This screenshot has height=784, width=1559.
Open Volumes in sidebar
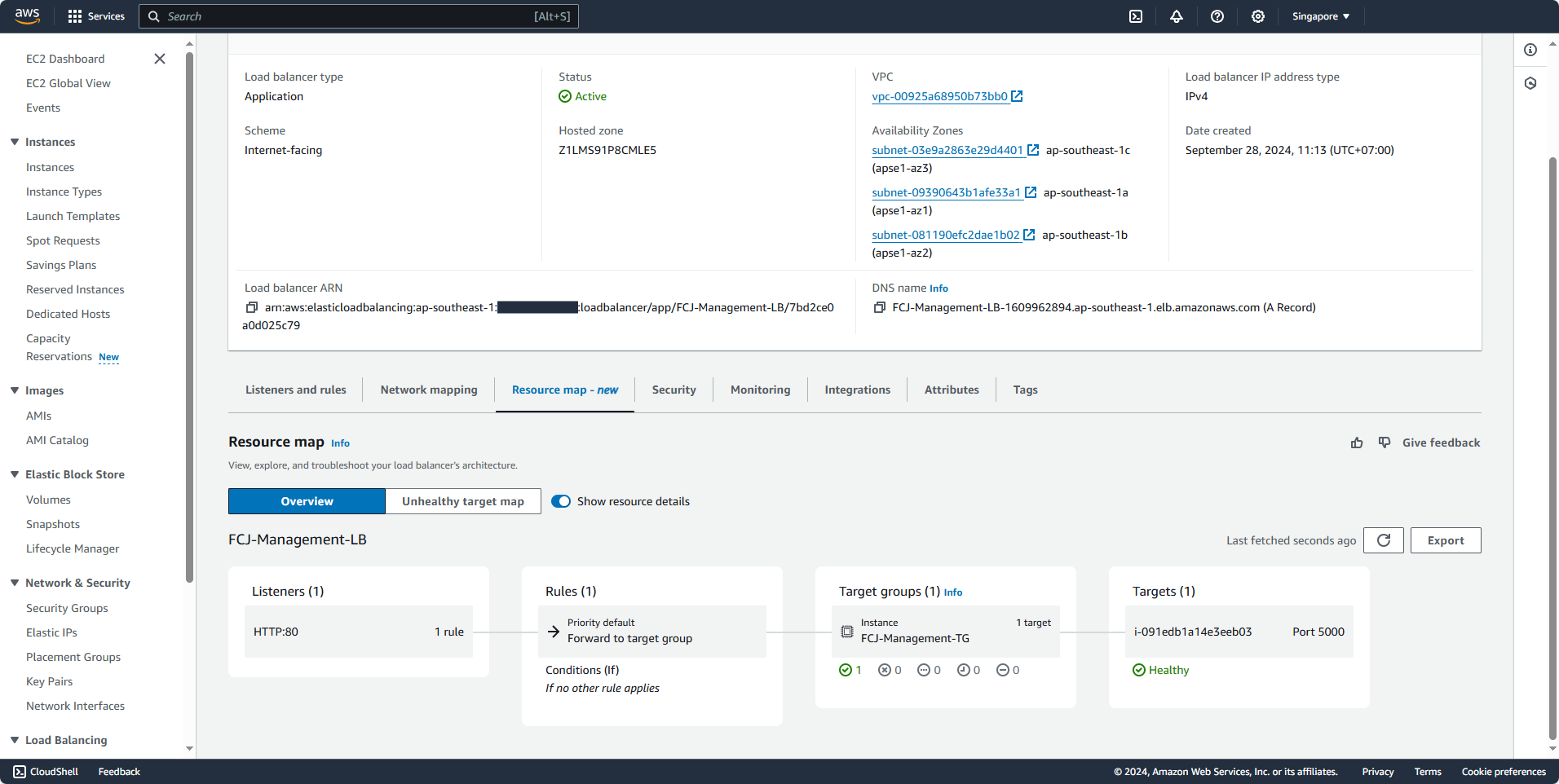pyautogui.click(x=48, y=500)
